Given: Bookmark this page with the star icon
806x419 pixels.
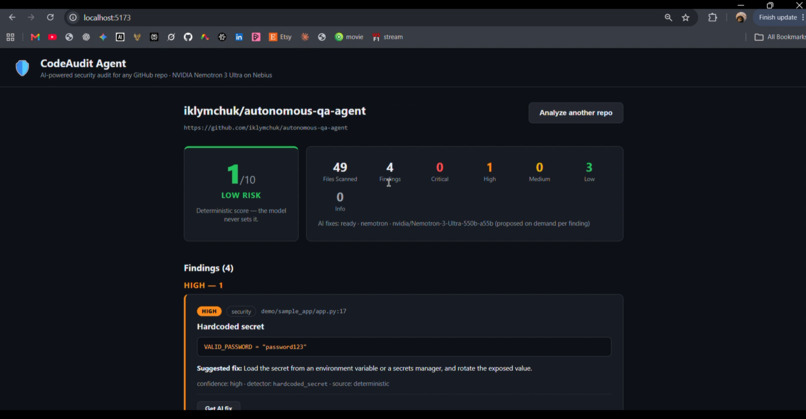Looking at the screenshot, I should pos(686,17).
